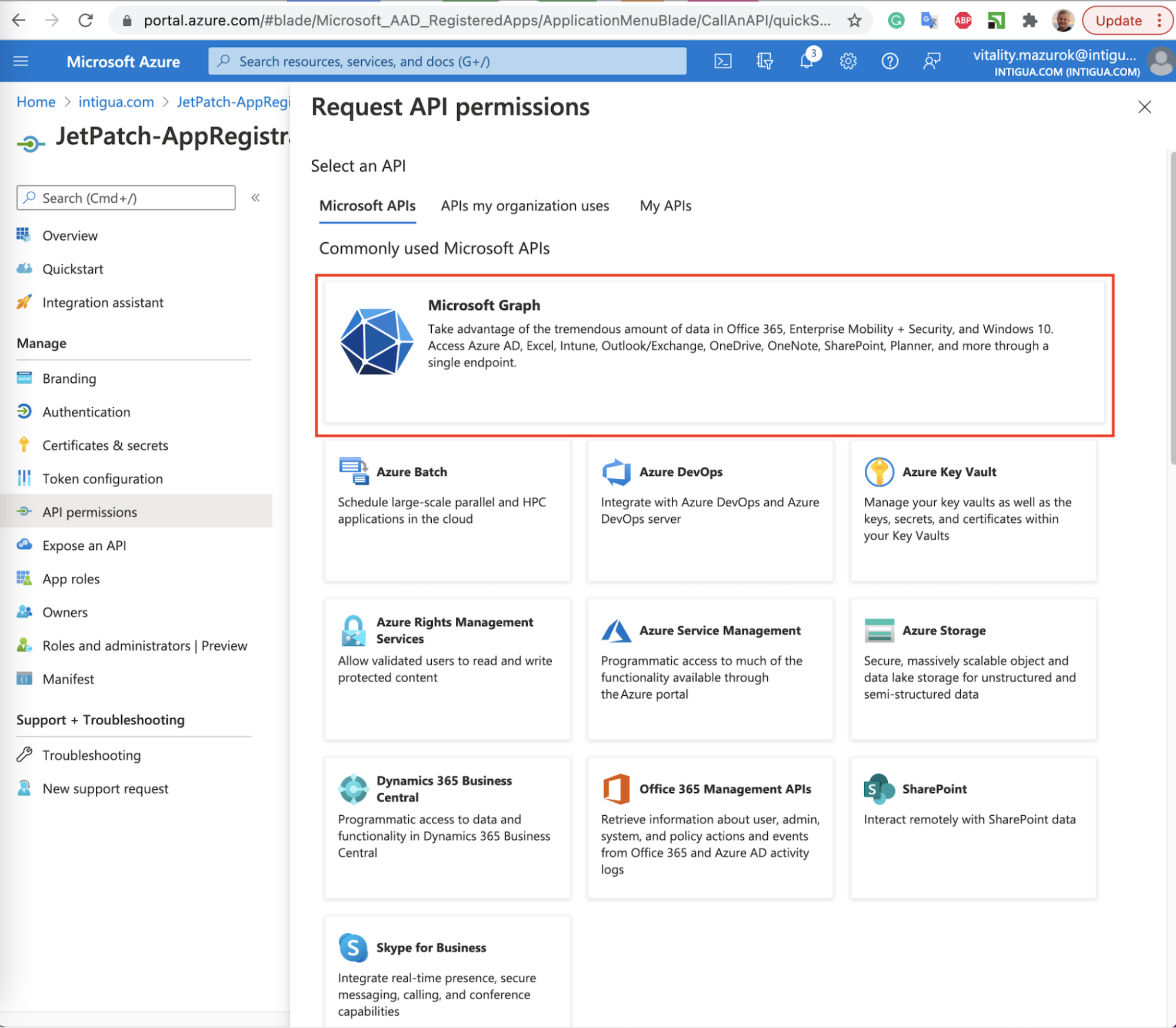Click the help question mark icon
The width and height of the screenshot is (1176, 1028).
(x=890, y=61)
